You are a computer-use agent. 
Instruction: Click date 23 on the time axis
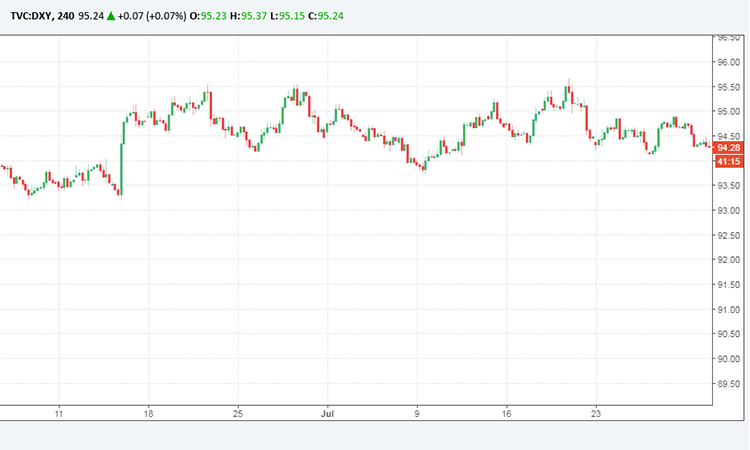point(596,413)
